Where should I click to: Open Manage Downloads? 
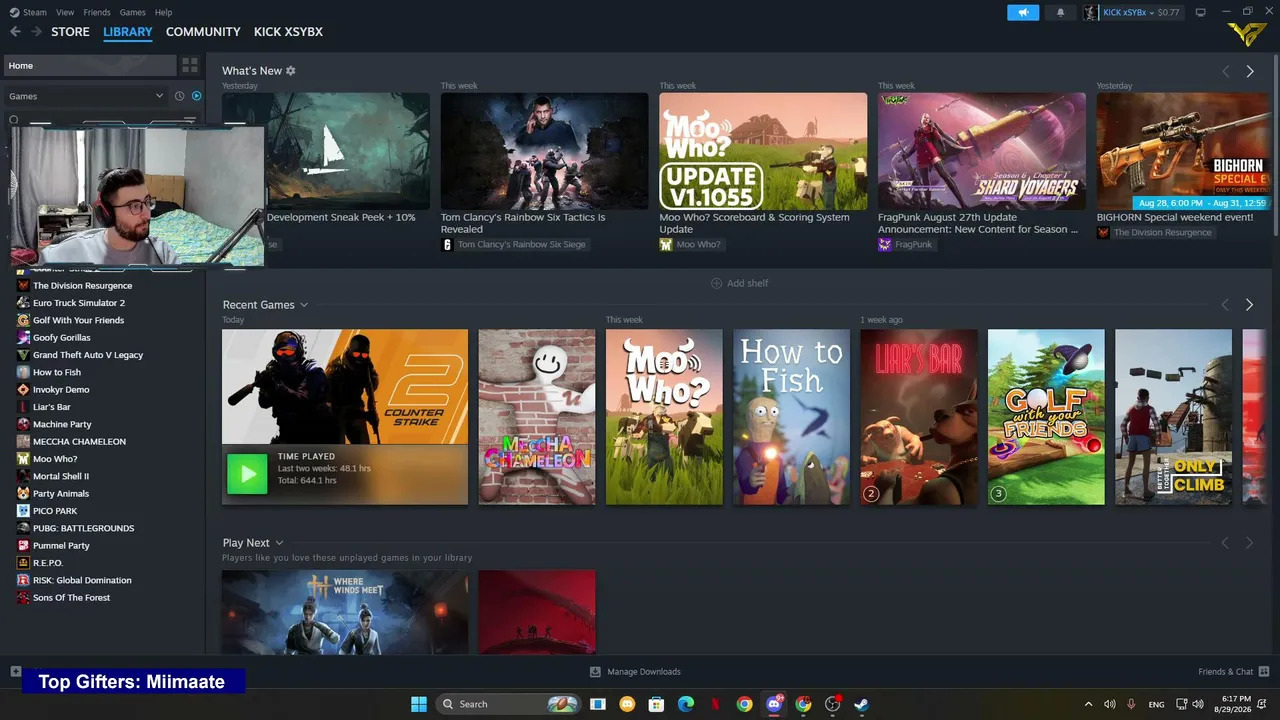click(x=635, y=672)
